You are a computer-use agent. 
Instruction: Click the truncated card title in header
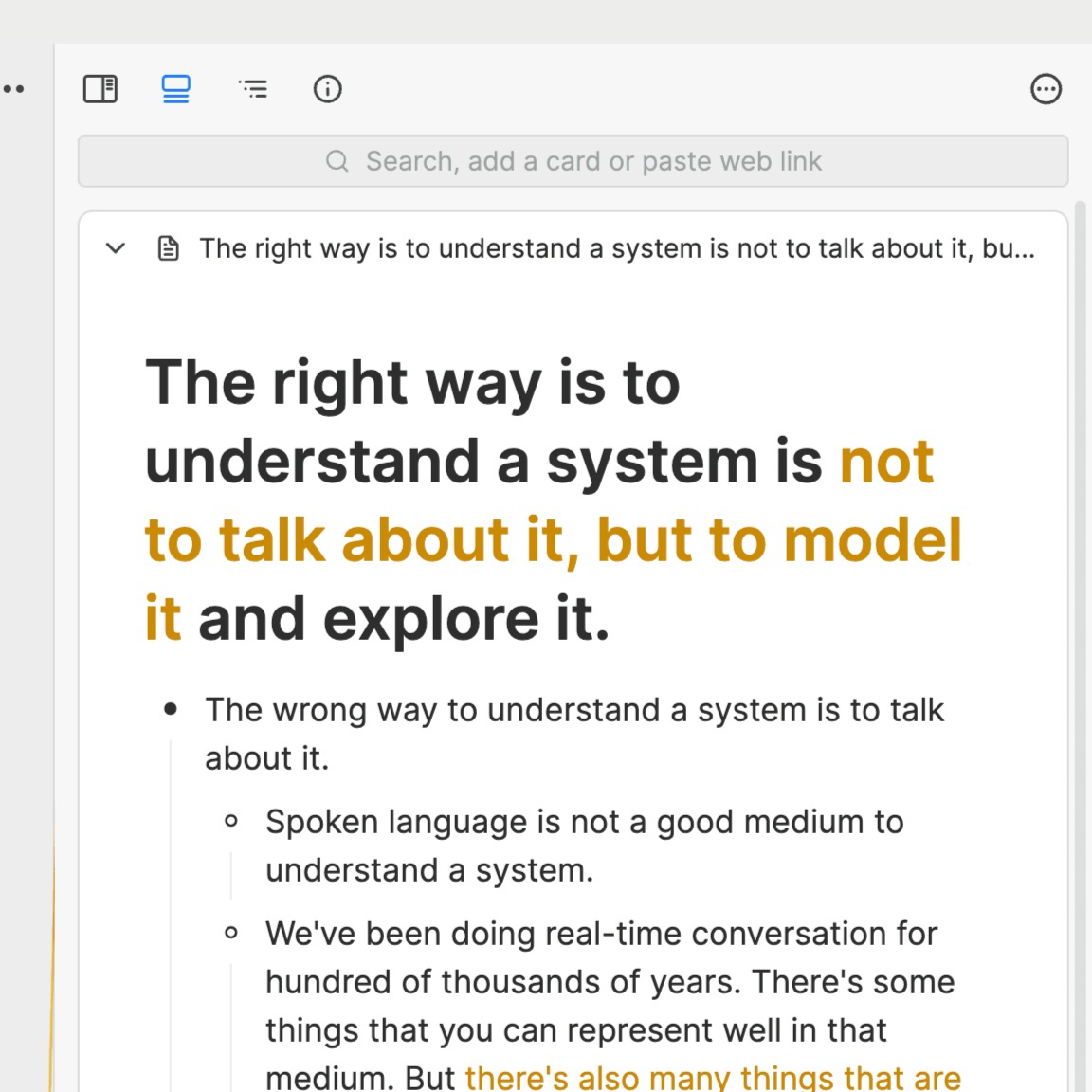coord(616,248)
